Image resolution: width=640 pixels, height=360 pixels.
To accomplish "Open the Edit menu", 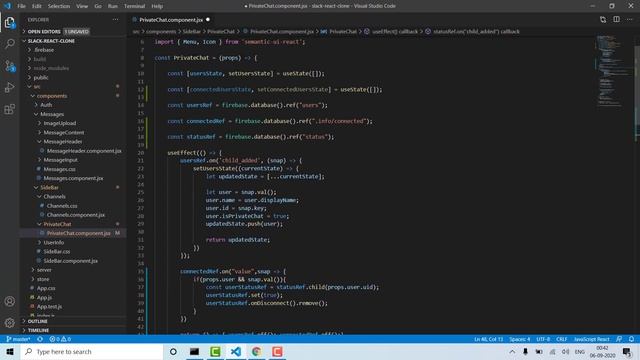I will point(37,6).
